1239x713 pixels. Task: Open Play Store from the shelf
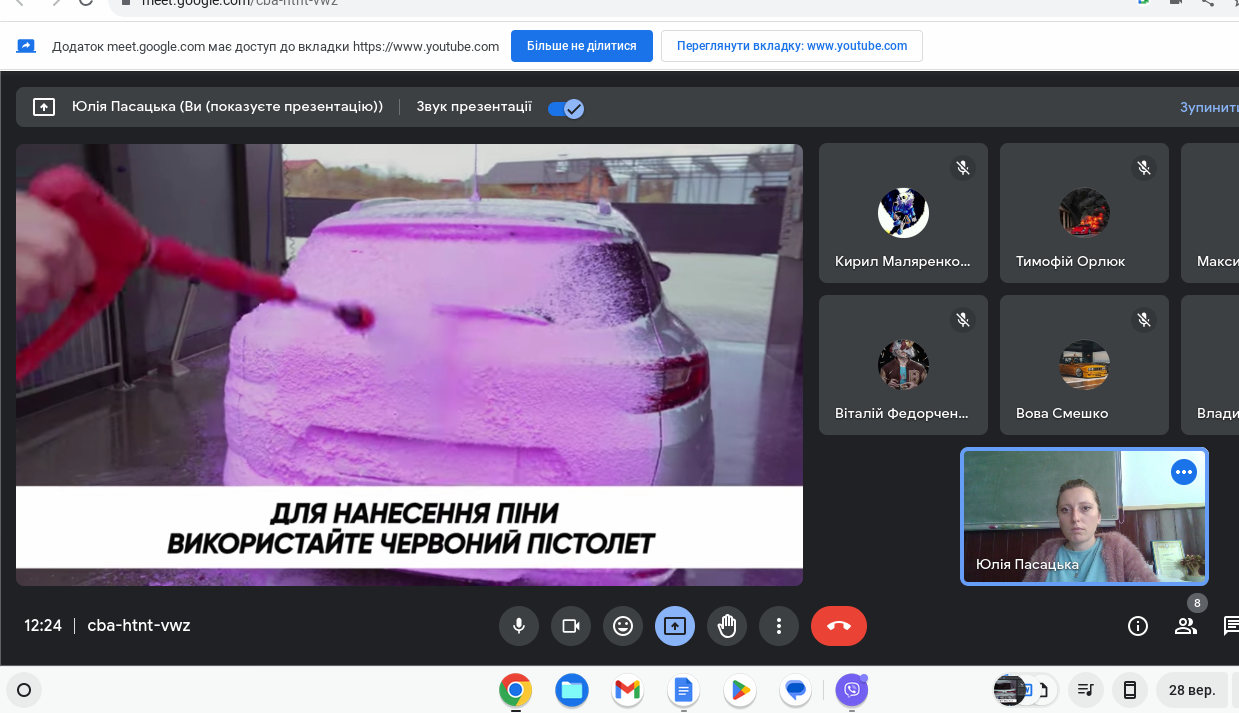pos(740,690)
